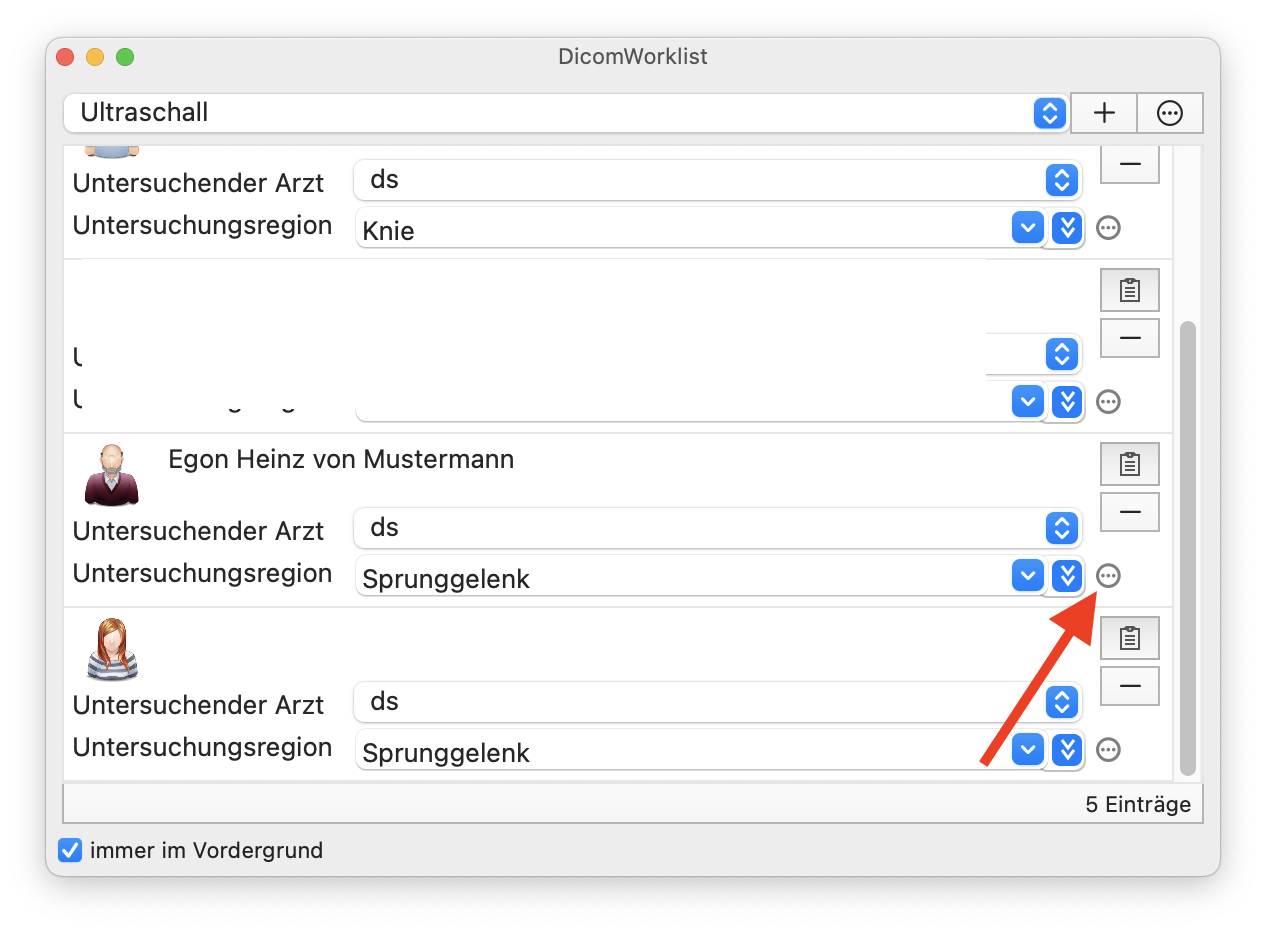The width and height of the screenshot is (1266, 930).
Task: Uncheck immer im Vordergrund checkbox
Action: pos(70,851)
